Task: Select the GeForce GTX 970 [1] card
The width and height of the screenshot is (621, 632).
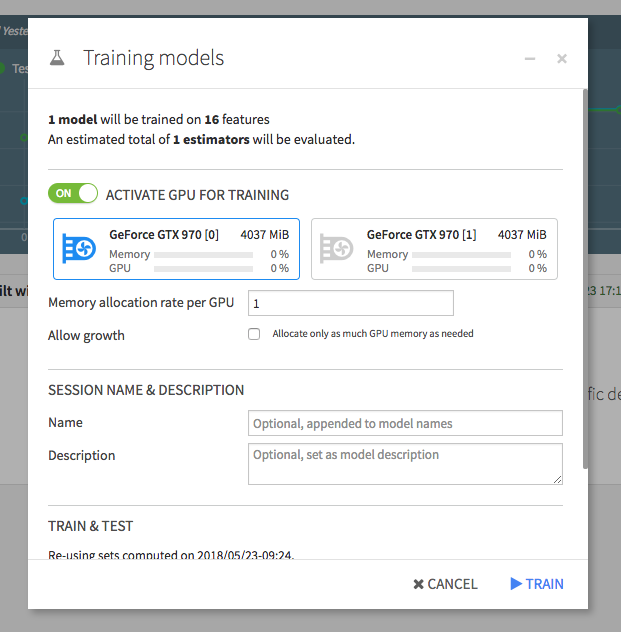Action: point(434,249)
